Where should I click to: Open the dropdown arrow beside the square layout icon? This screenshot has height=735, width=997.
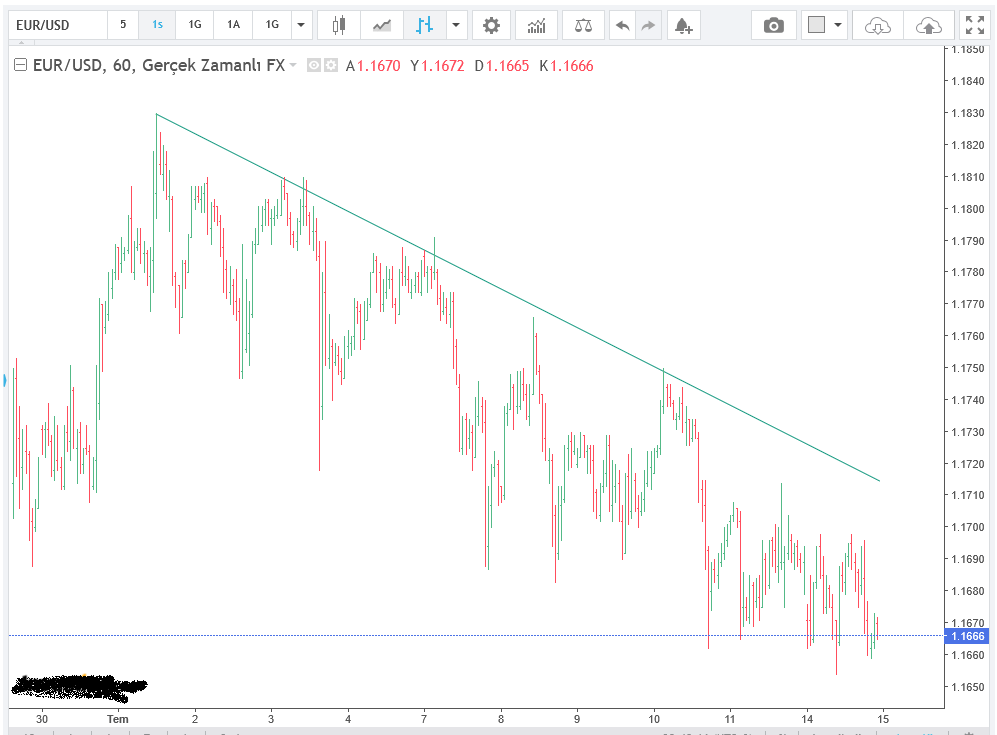click(837, 25)
